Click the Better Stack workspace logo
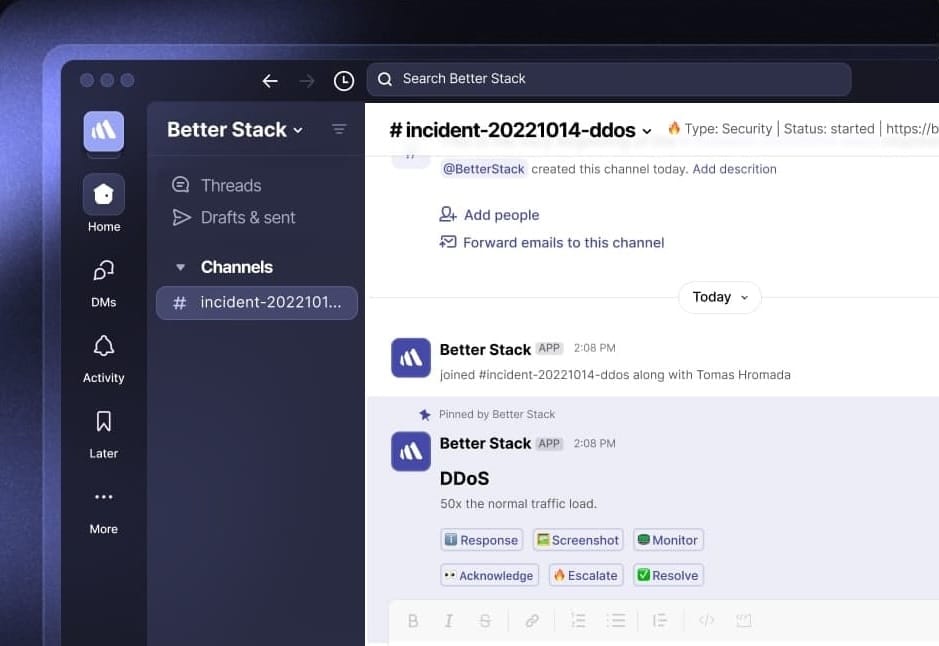Screen dimensions: 939x646 point(104,131)
